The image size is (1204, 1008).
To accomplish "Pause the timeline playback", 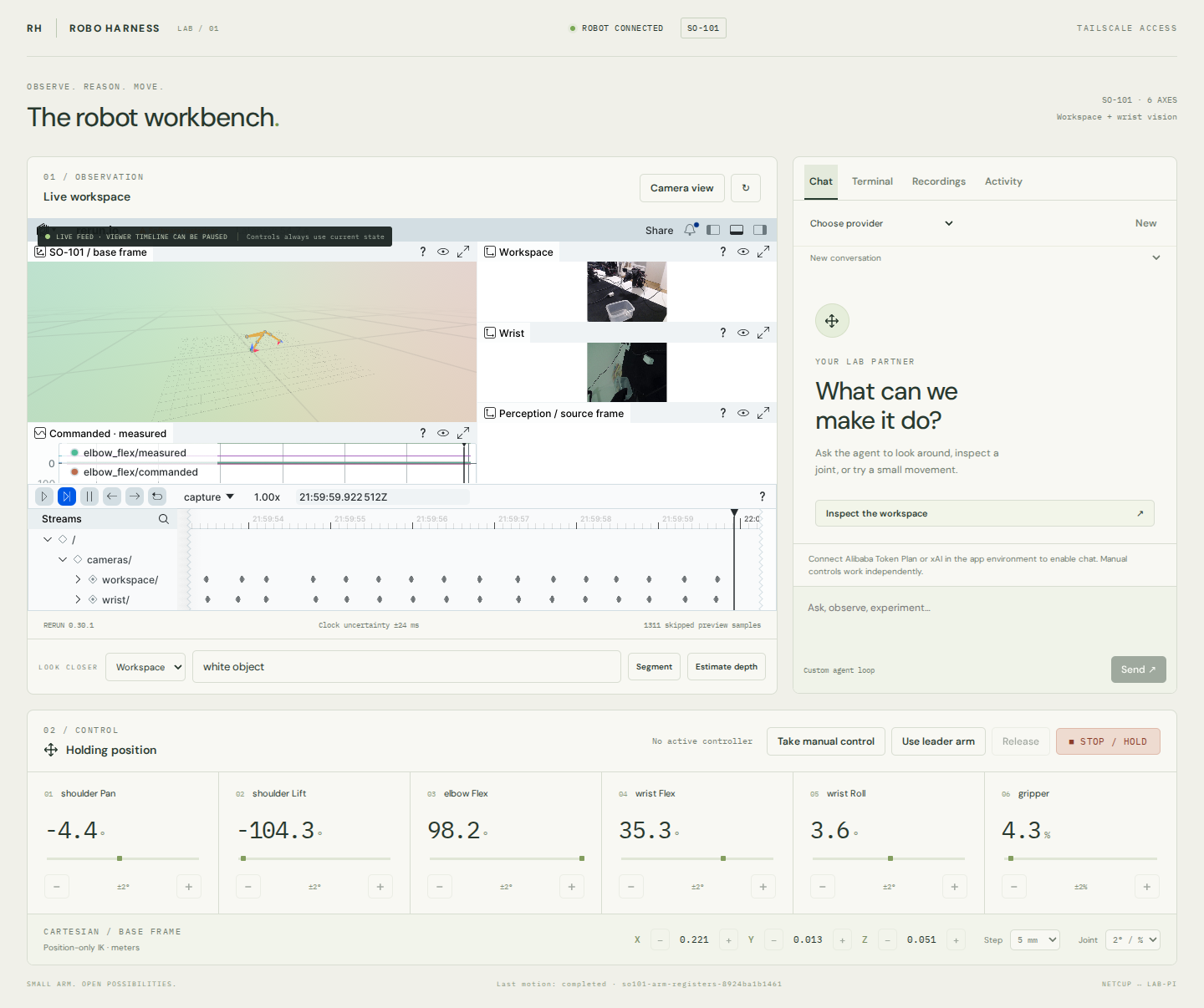I will pyautogui.click(x=89, y=496).
